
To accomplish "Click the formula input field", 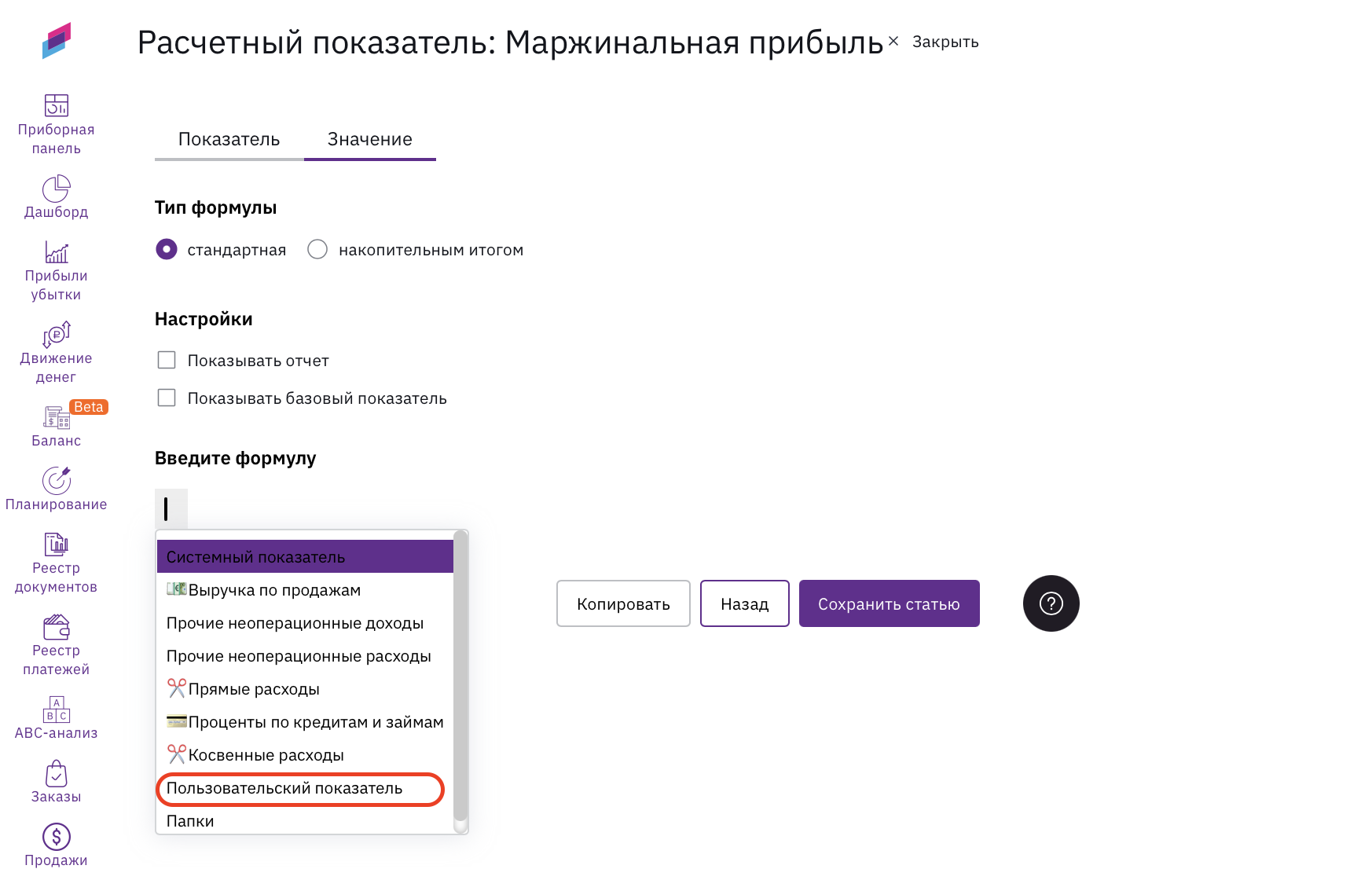I will pyautogui.click(x=171, y=509).
